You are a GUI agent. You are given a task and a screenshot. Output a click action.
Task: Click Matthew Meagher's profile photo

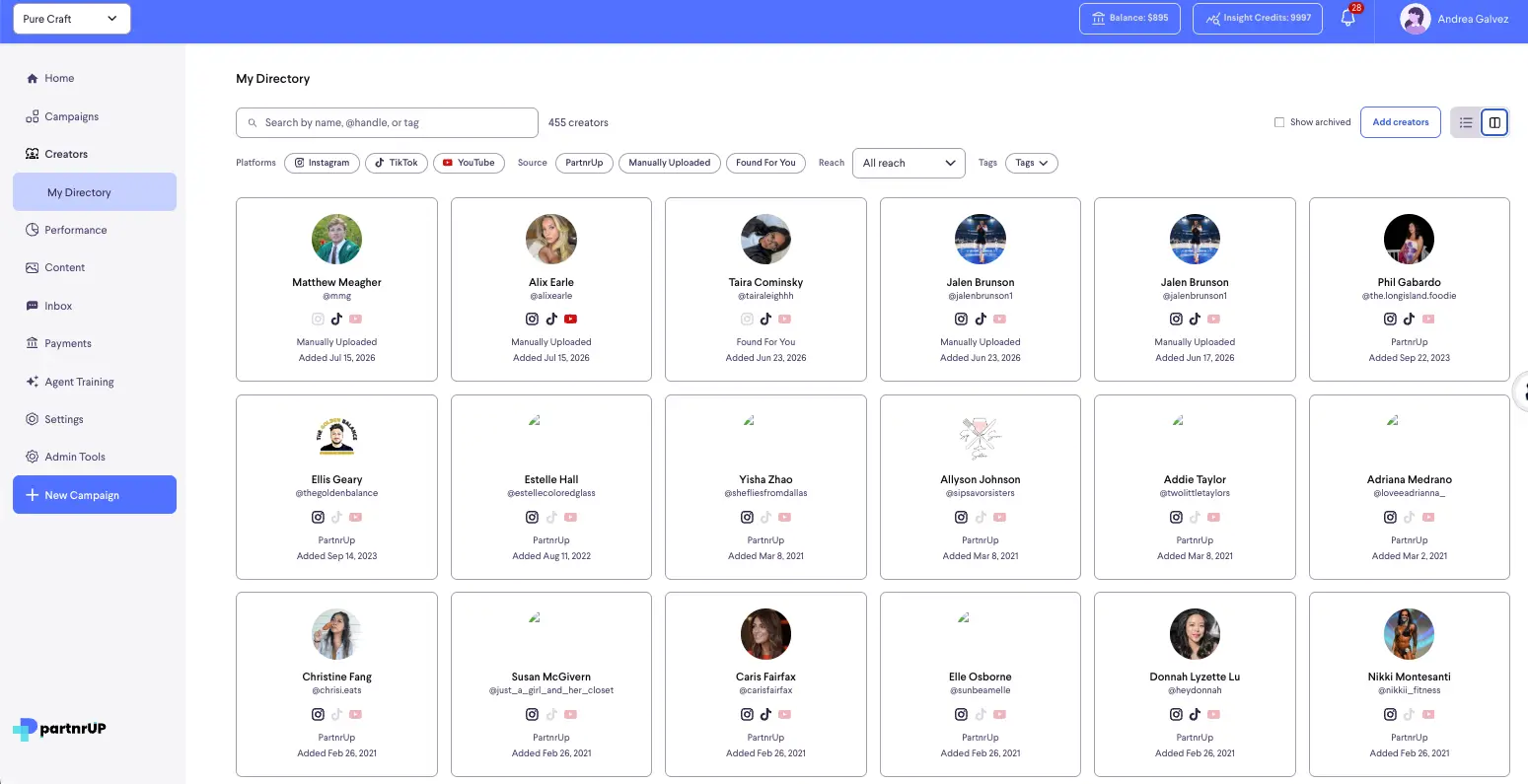[x=336, y=239]
